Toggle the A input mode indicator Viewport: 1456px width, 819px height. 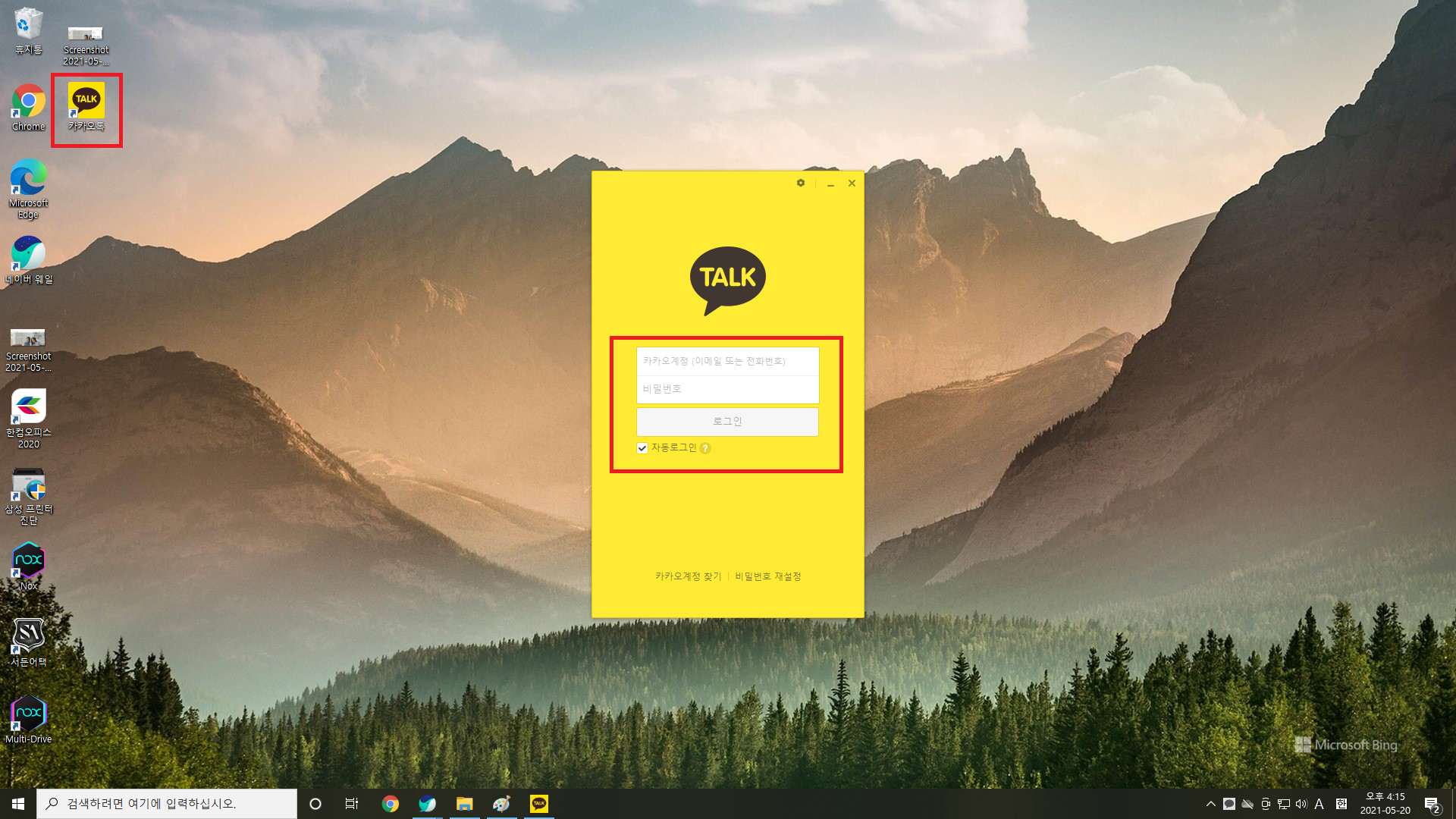tap(1319, 804)
